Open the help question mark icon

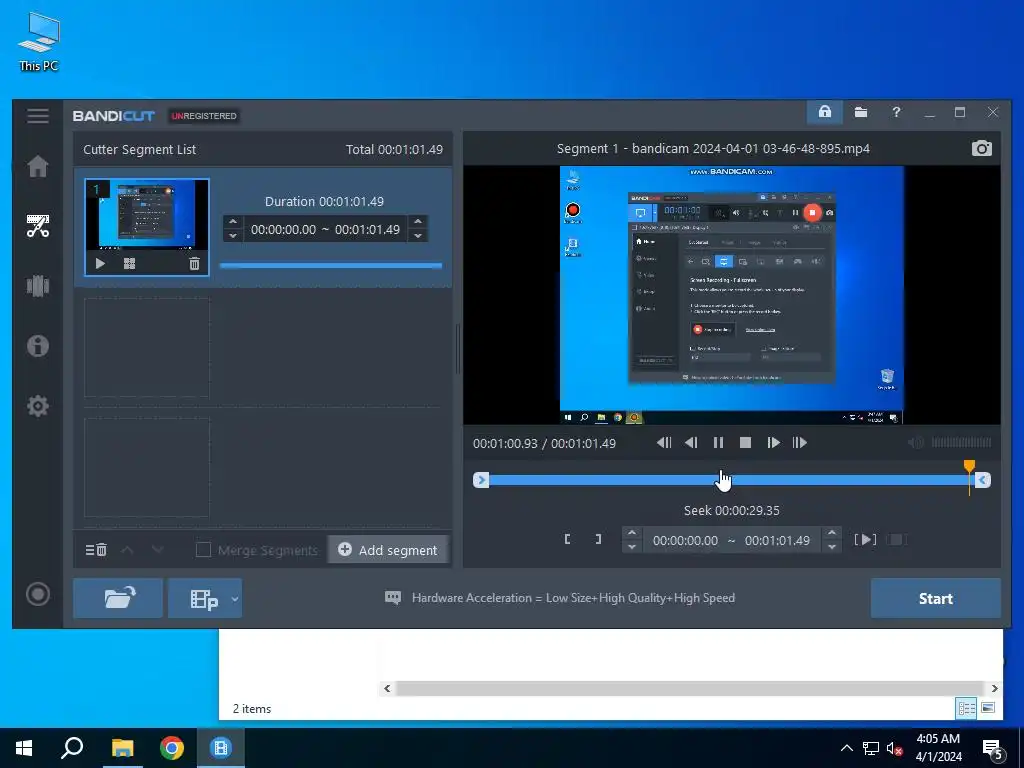[896, 112]
